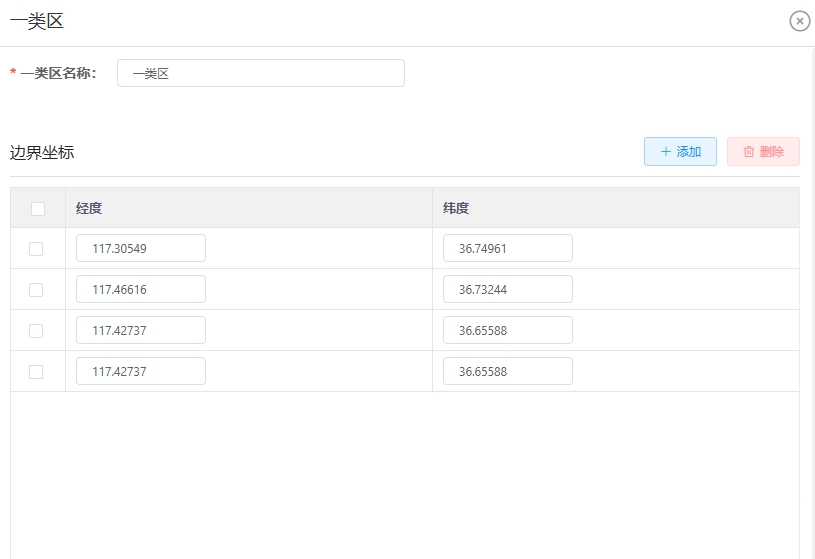Focus the 一类区名称 input field
Viewport: 815px width, 559px height.
pyautogui.click(x=261, y=73)
